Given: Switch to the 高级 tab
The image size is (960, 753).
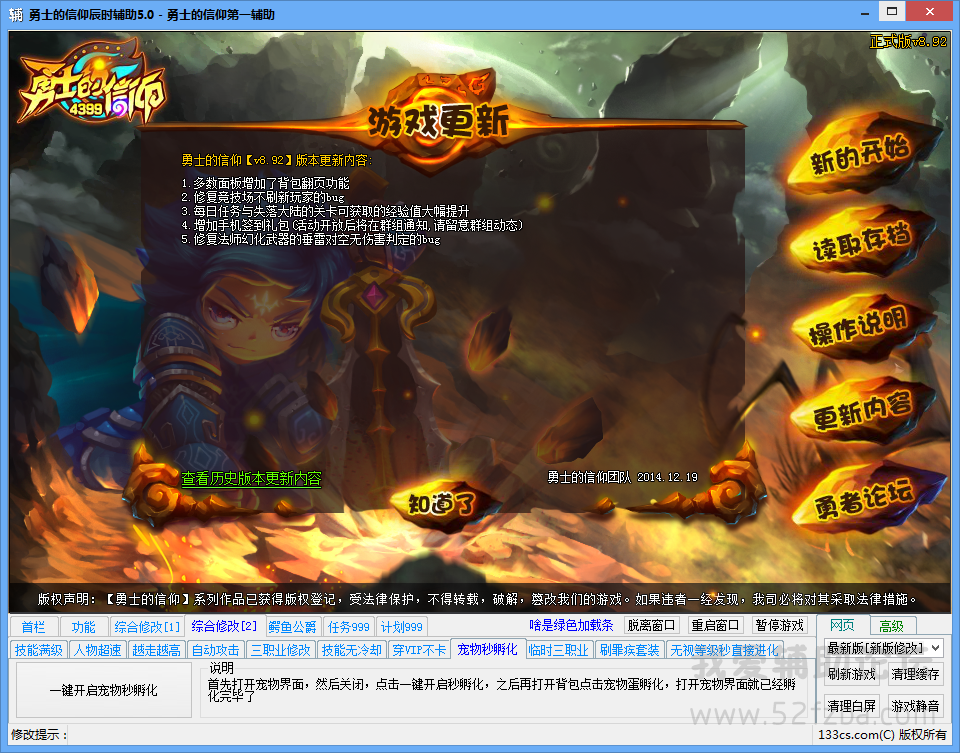Looking at the screenshot, I should [x=891, y=626].
